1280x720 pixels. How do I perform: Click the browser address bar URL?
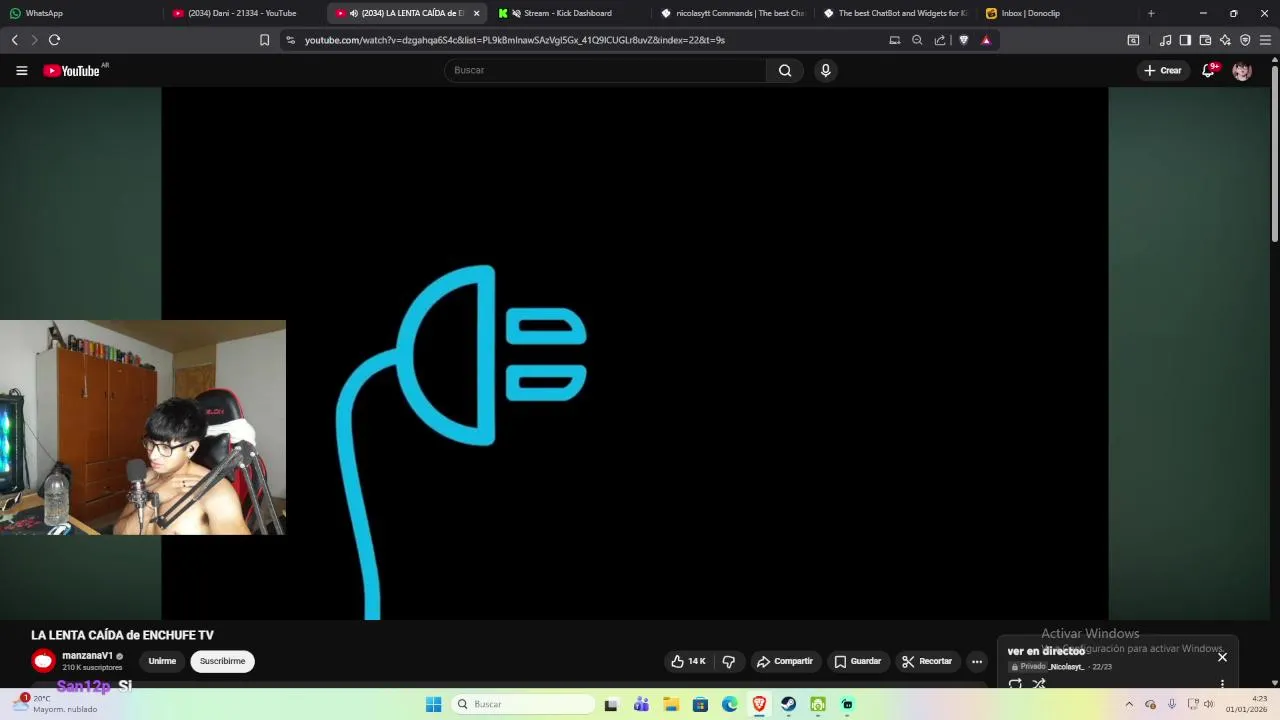coord(515,40)
